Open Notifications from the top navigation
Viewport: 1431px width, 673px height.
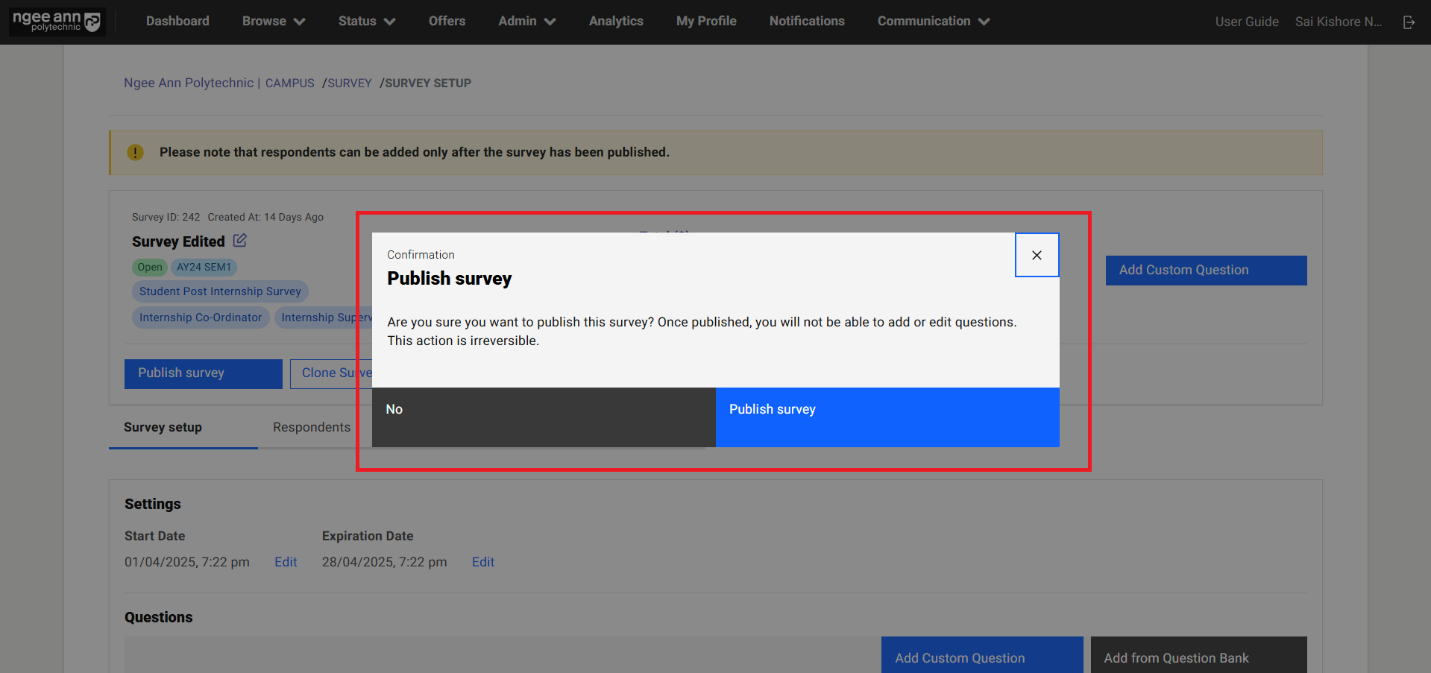coord(806,21)
